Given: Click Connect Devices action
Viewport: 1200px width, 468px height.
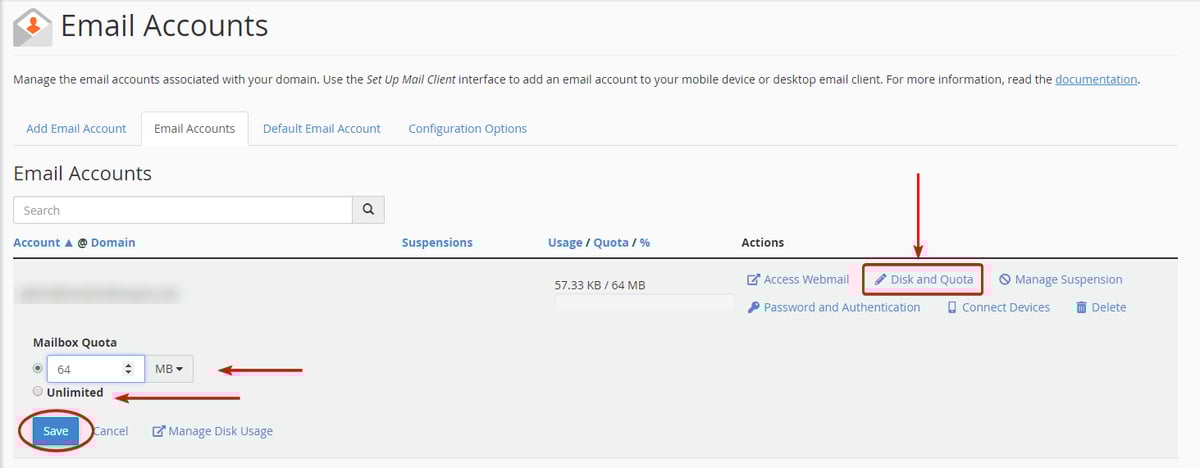Looking at the screenshot, I should pos(998,308).
